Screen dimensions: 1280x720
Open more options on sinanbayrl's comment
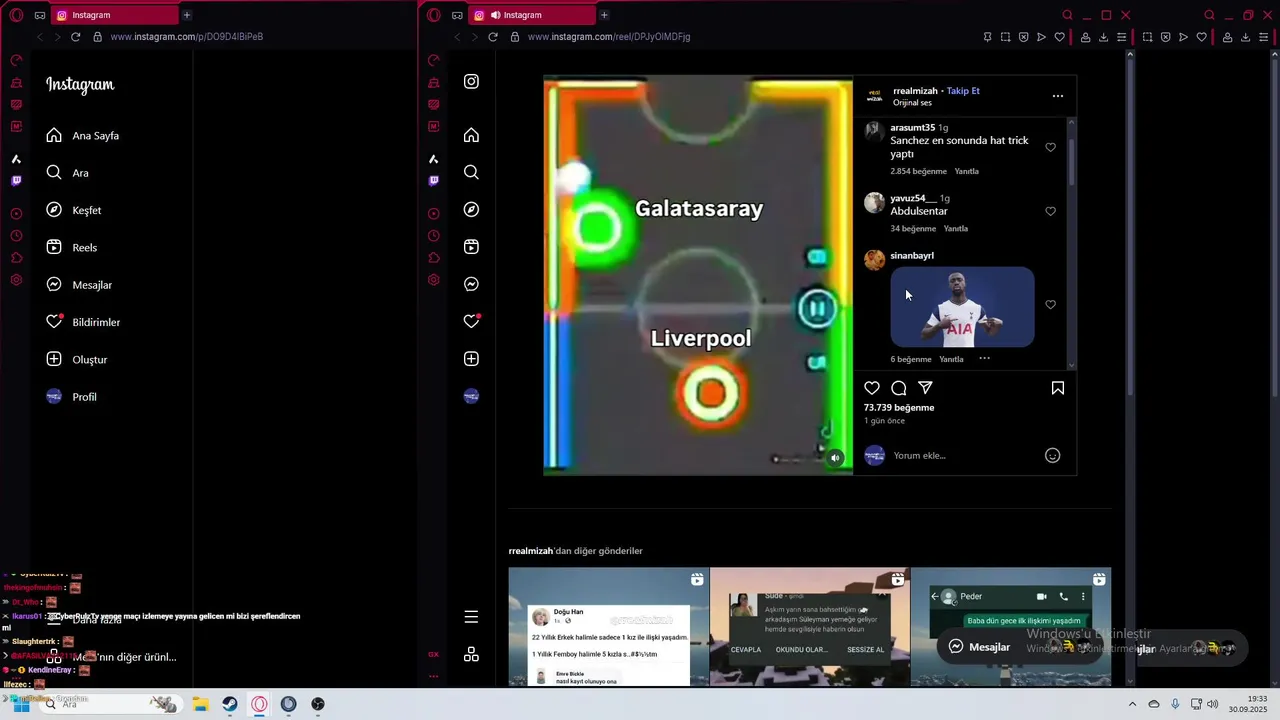point(984,358)
